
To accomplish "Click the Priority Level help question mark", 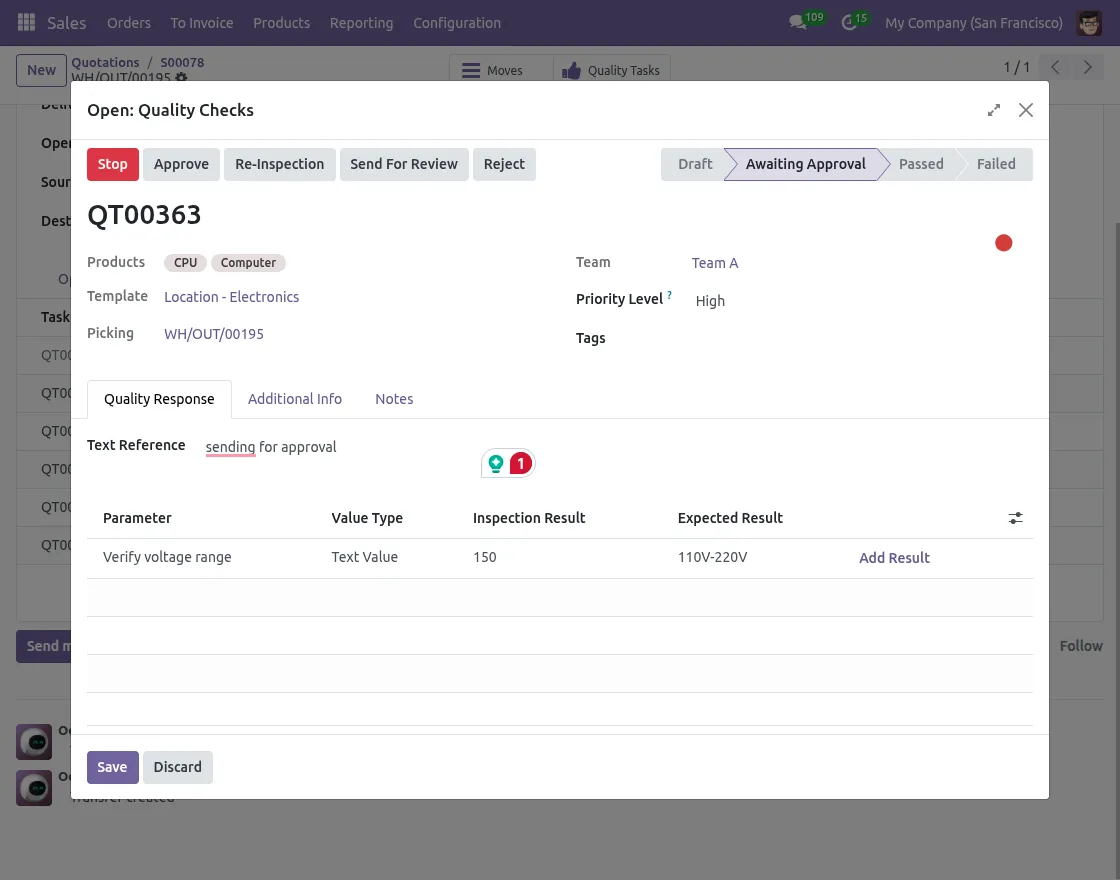I will (670, 296).
